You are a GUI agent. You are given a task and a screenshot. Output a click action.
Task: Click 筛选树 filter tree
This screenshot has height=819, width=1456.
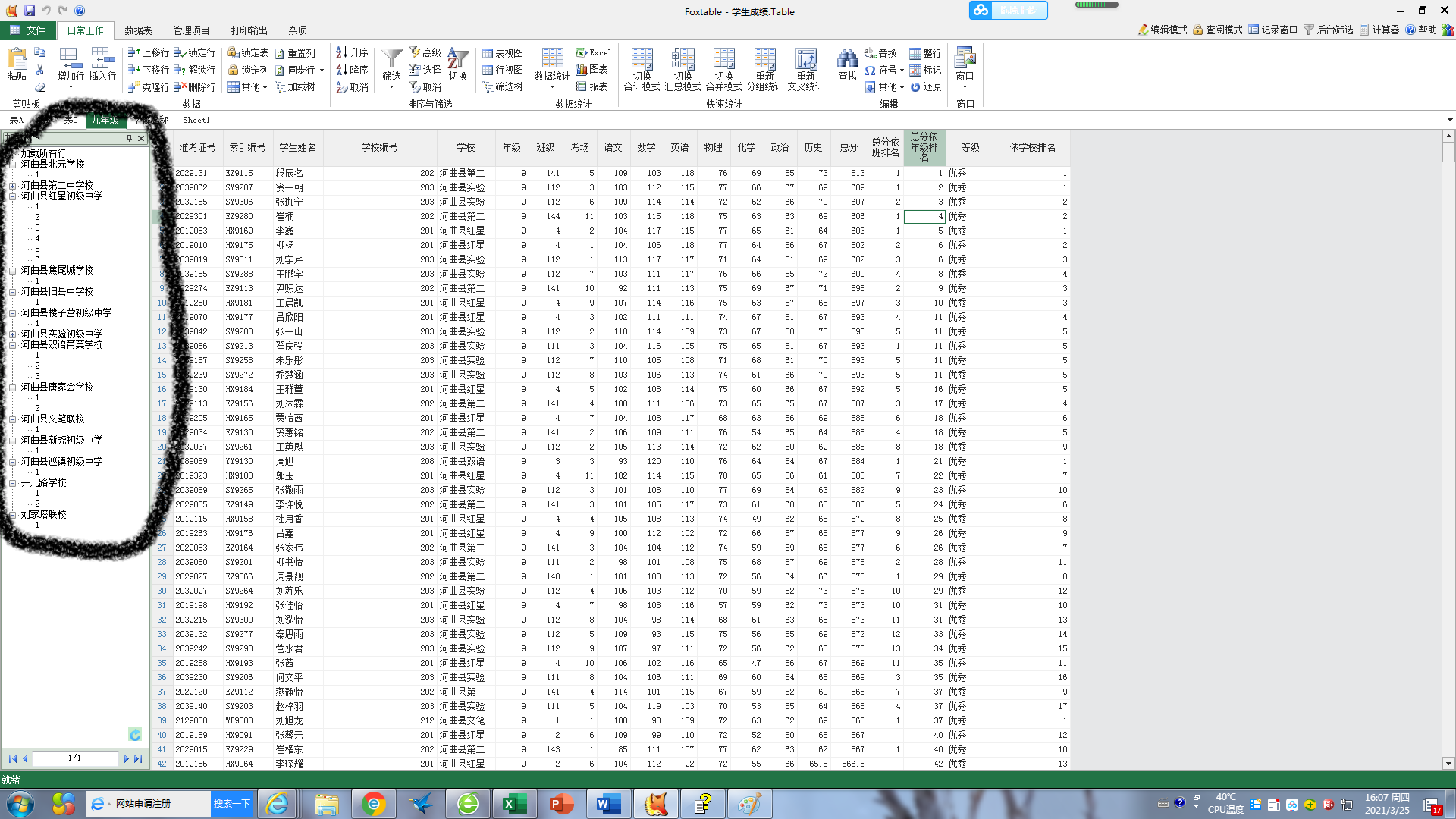[503, 87]
